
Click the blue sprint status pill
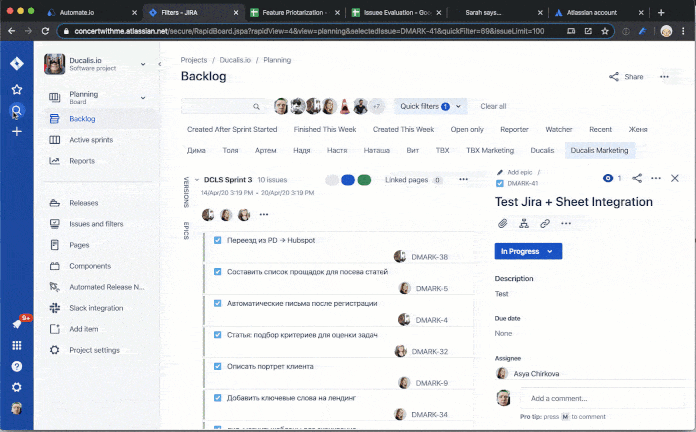point(348,180)
